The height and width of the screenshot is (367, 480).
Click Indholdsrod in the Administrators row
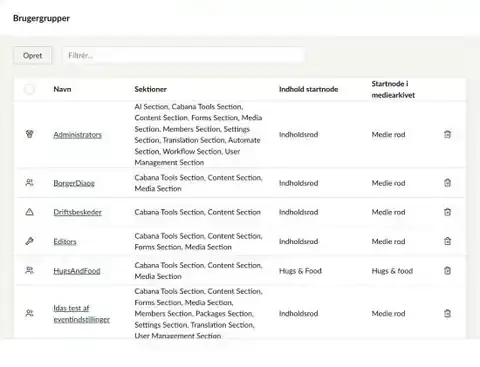(x=298, y=135)
